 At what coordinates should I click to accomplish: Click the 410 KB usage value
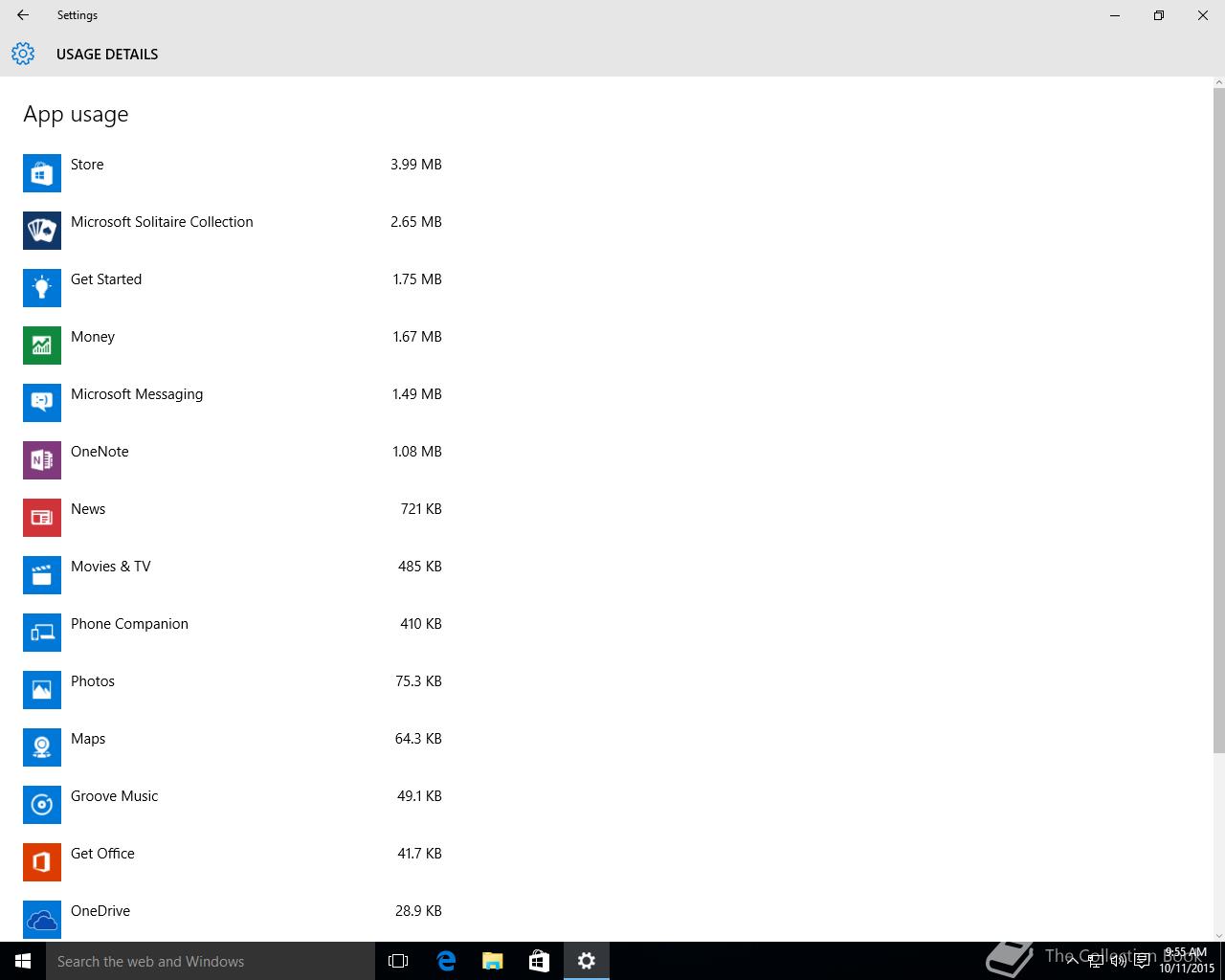coord(421,624)
